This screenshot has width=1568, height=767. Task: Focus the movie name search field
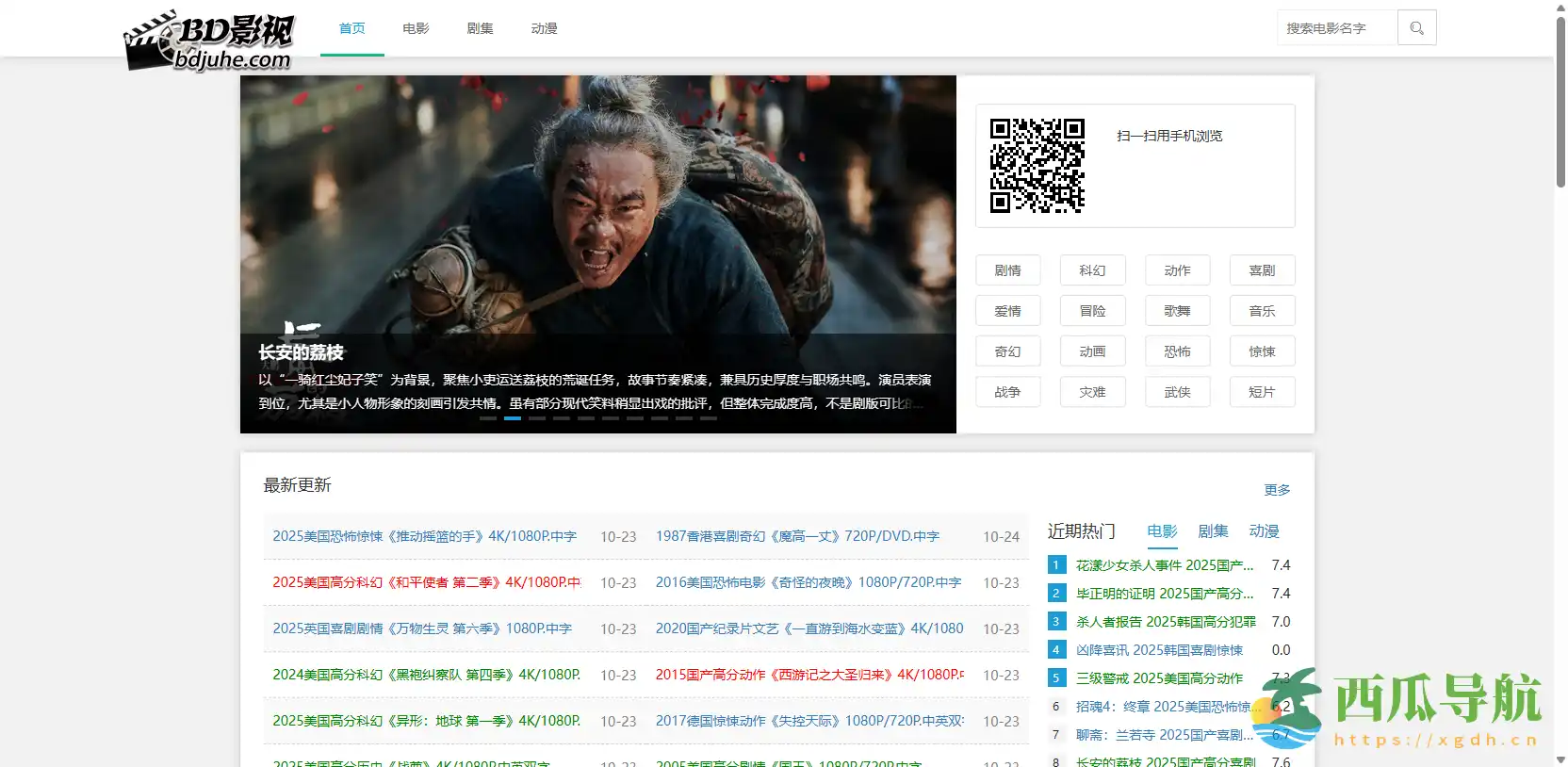(x=1336, y=28)
